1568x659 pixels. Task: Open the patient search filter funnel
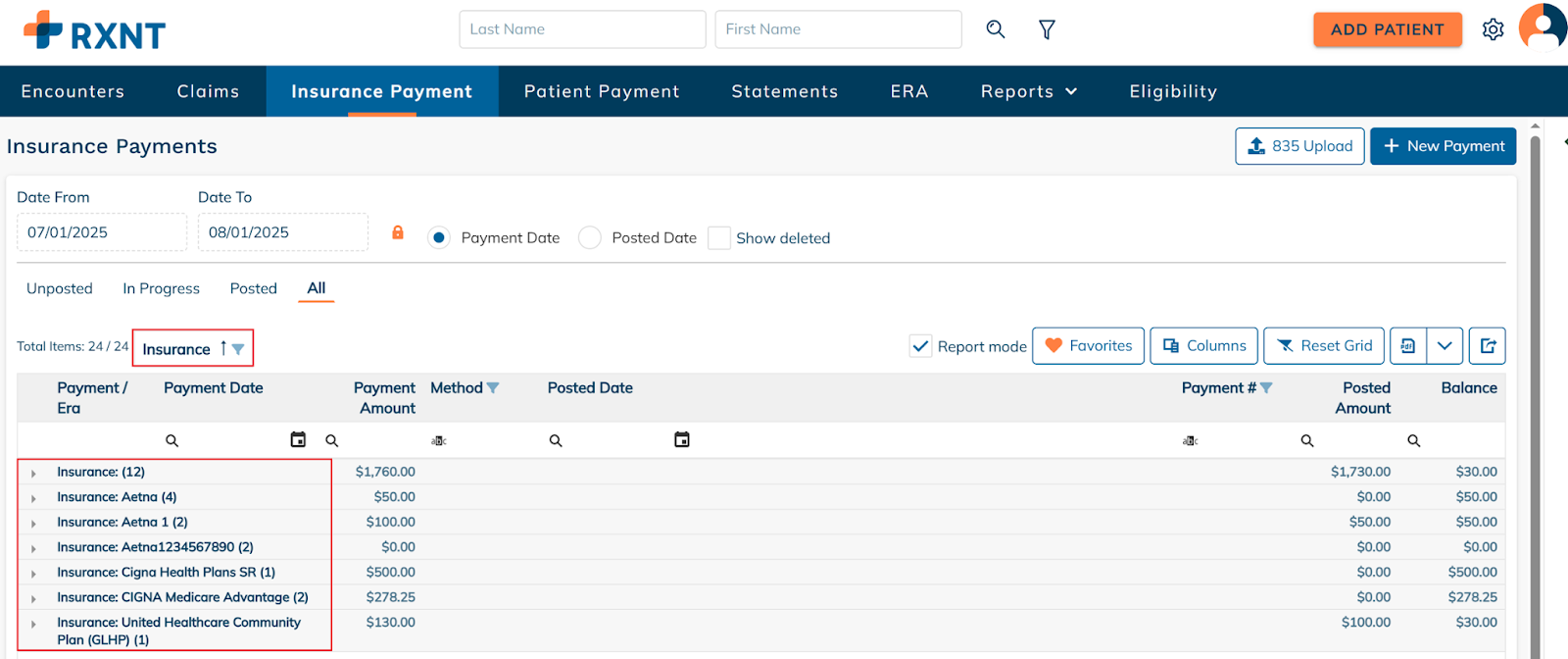pyautogui.click(x=1047, y=30)
